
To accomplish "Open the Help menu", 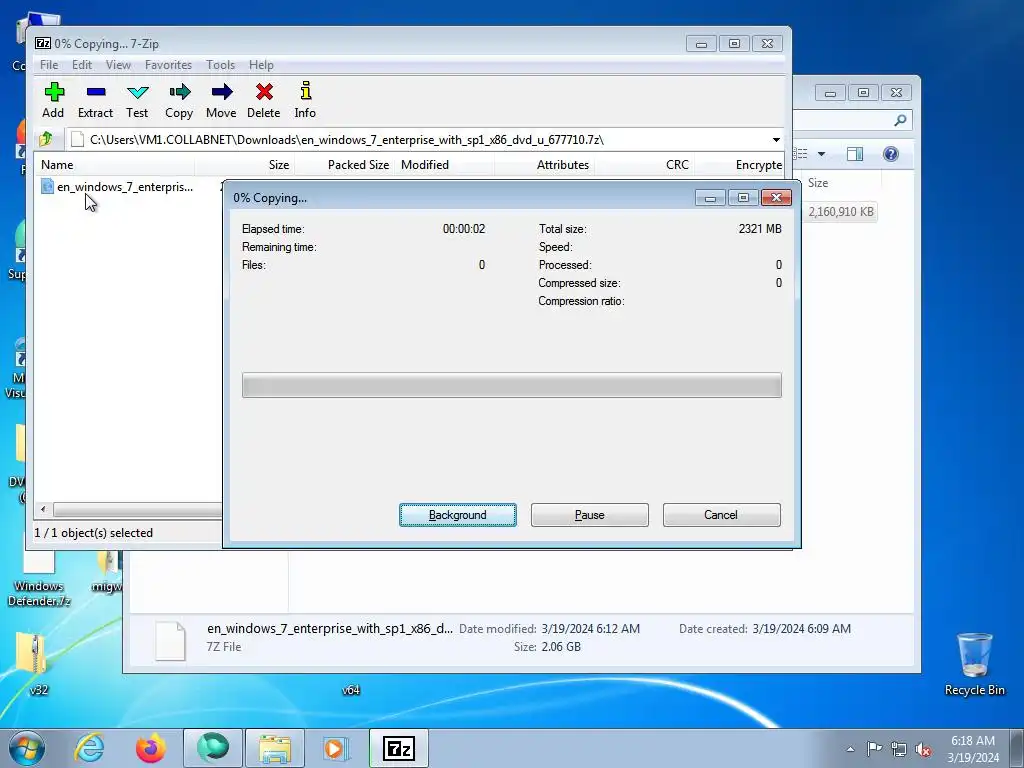I will coord(261,65).
